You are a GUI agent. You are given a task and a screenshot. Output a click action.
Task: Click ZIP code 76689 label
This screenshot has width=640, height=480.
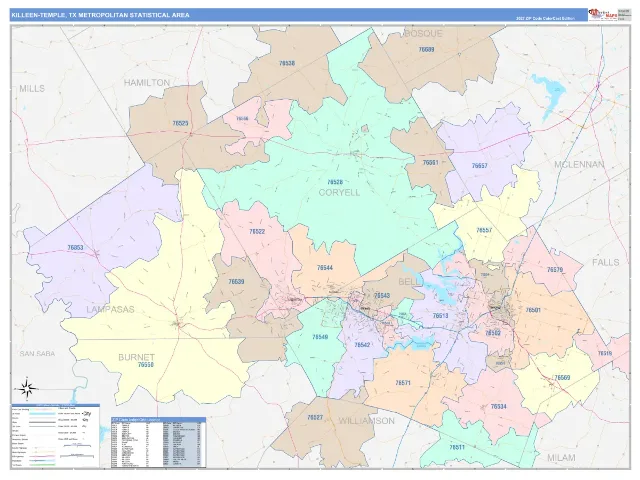(426, 49)
